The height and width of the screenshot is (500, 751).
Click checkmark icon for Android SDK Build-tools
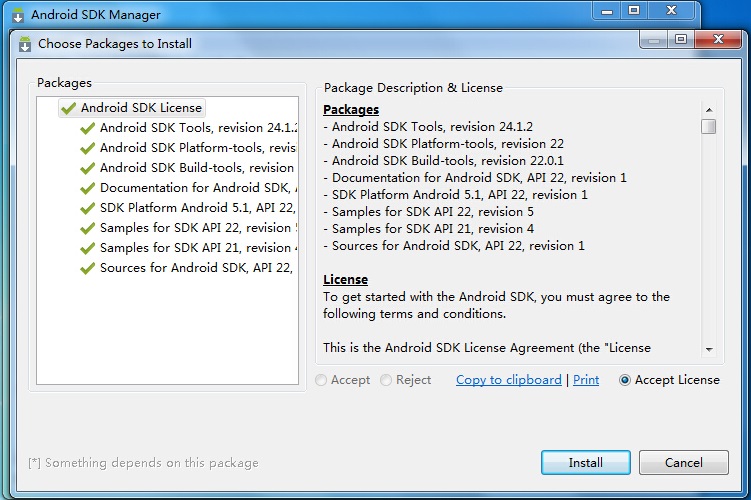[87, 169]
